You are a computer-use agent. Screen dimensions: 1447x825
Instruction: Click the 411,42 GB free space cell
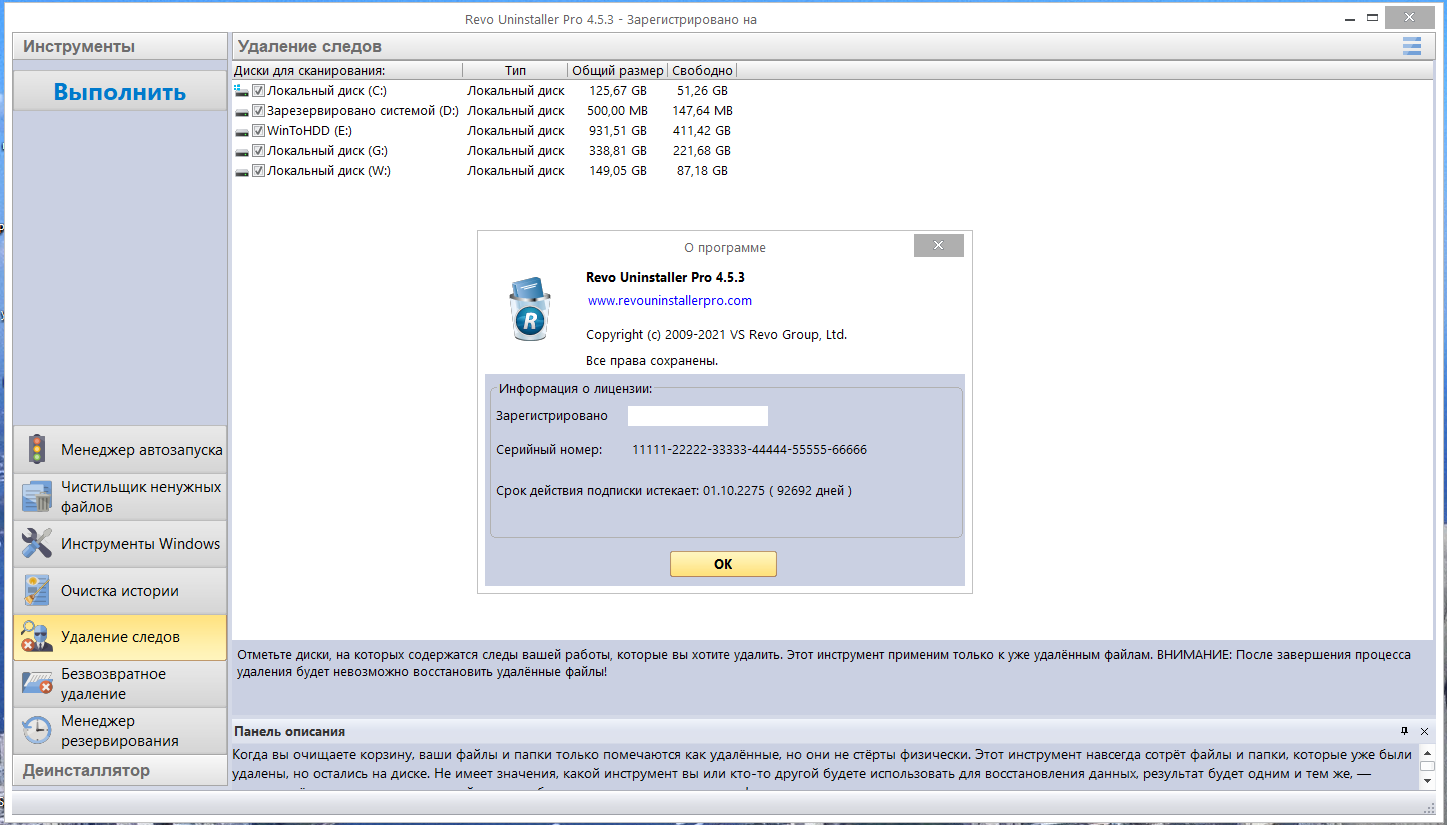(702, 131)
